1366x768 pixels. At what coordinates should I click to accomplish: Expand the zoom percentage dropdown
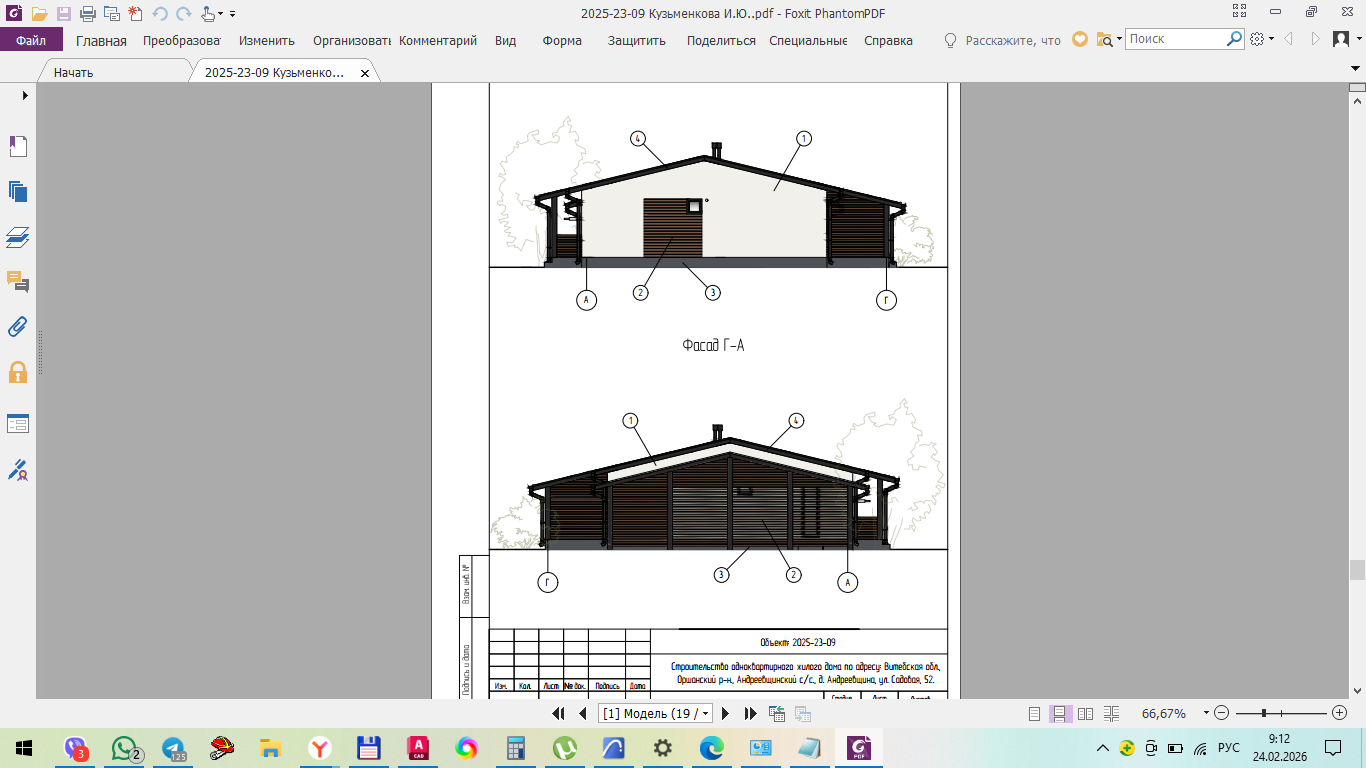pyautogui.click(x=1206, y=713)
